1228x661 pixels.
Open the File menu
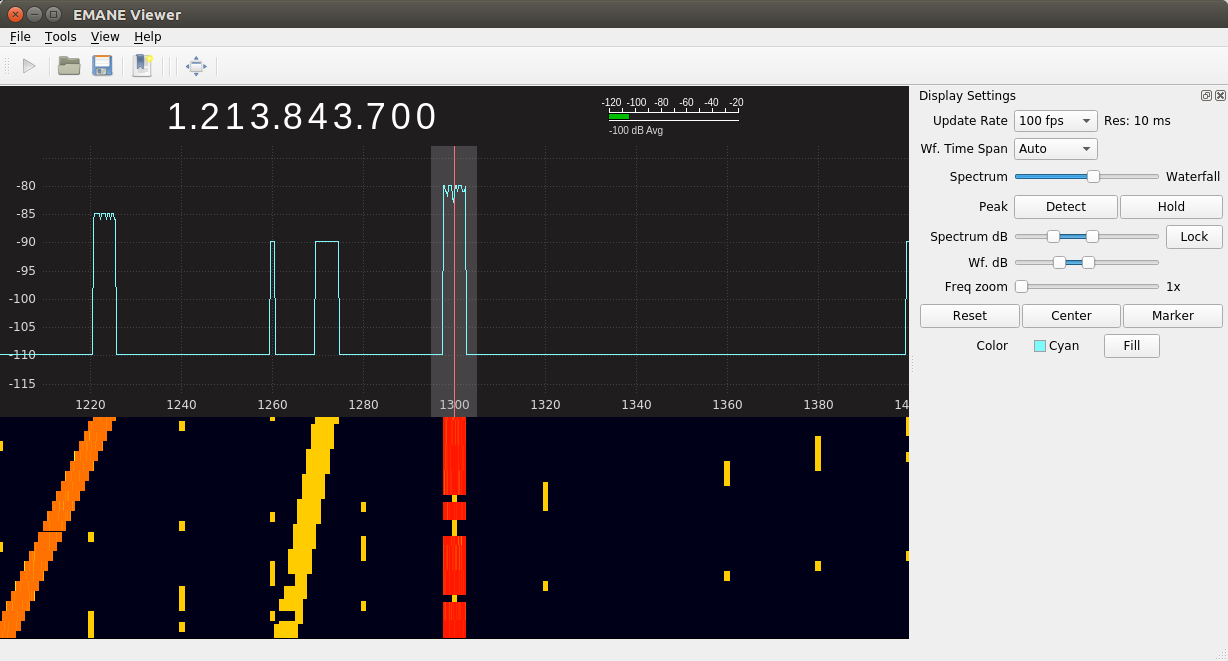pyautogui.click(x=20, y=37)
